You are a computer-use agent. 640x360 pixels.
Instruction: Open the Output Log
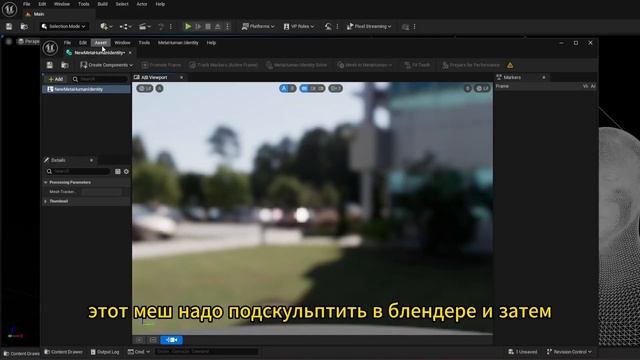pos(105,352)
